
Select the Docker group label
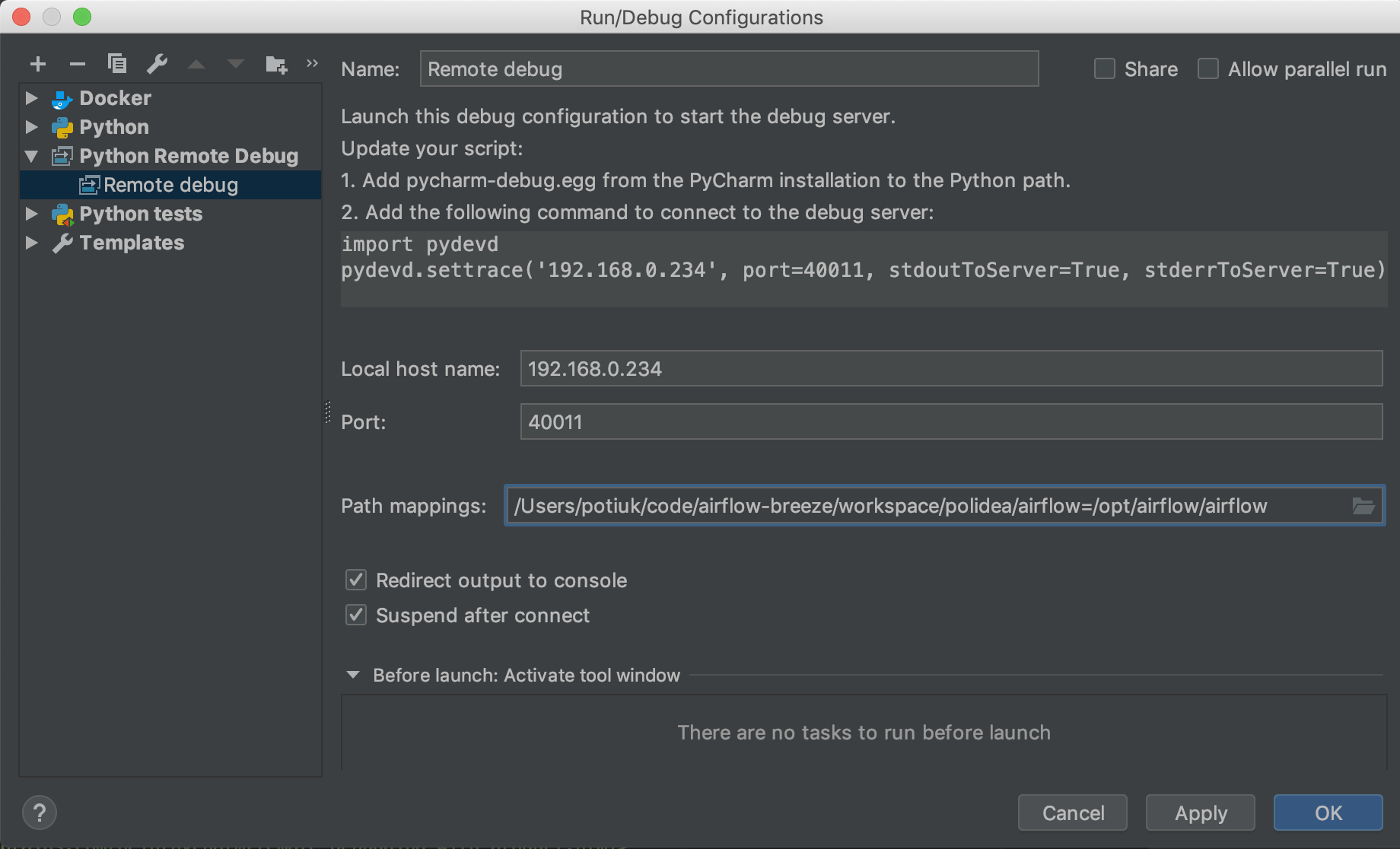point(116,98)
